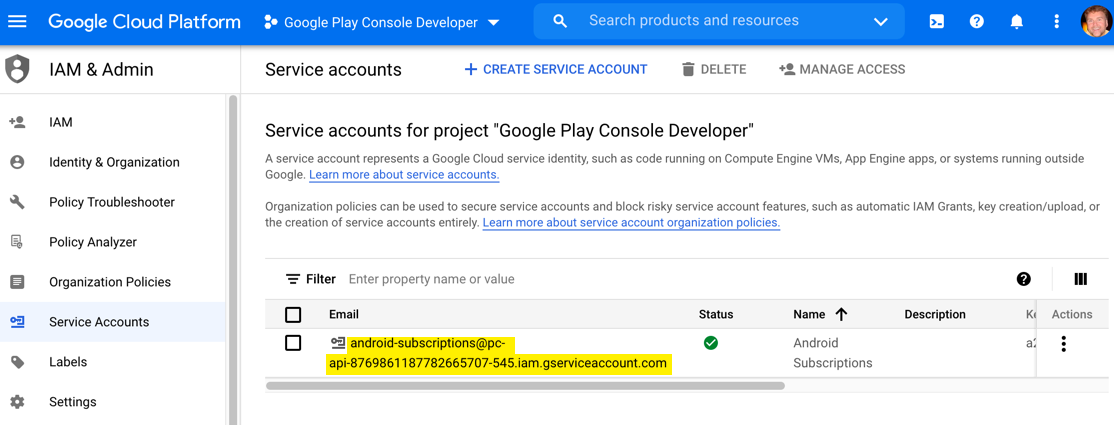Click the search magnifier icon
Screen dimensions: 1114x425
(x=560, y=21)
